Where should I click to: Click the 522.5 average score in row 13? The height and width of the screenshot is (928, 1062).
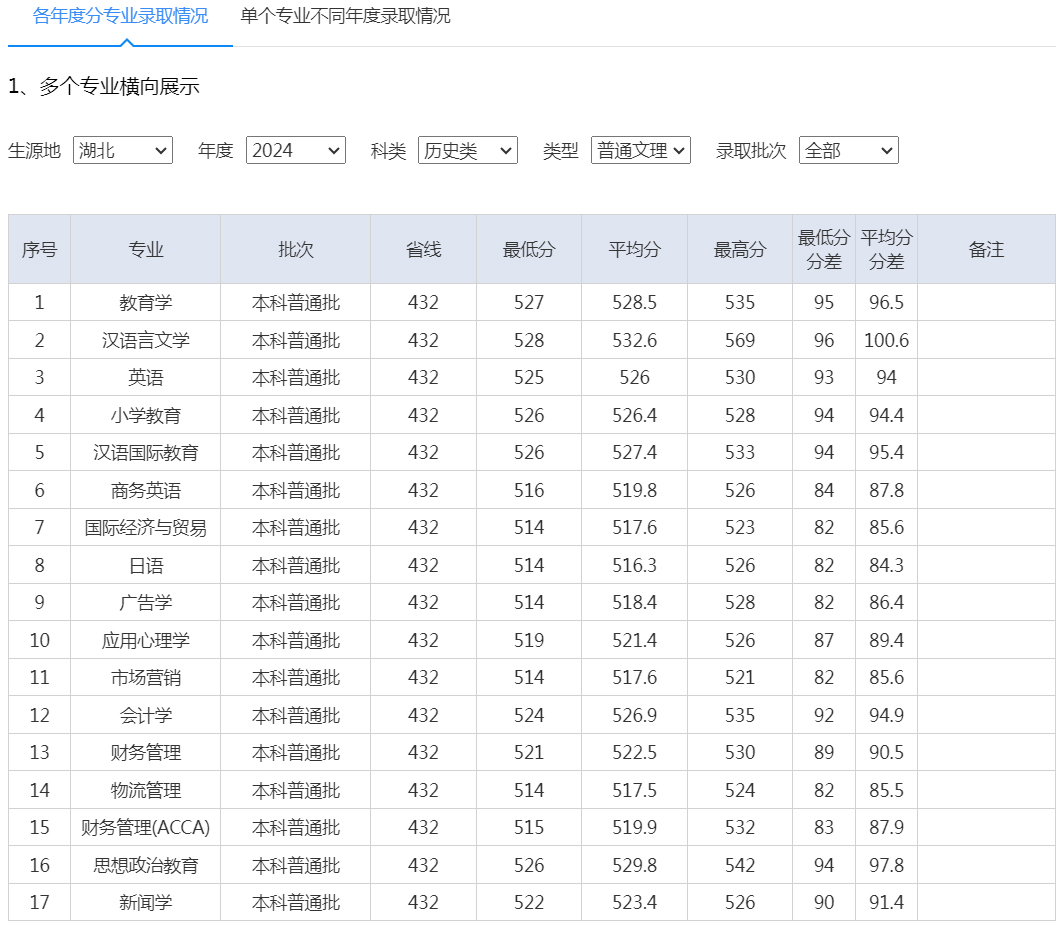coord(635,753)
